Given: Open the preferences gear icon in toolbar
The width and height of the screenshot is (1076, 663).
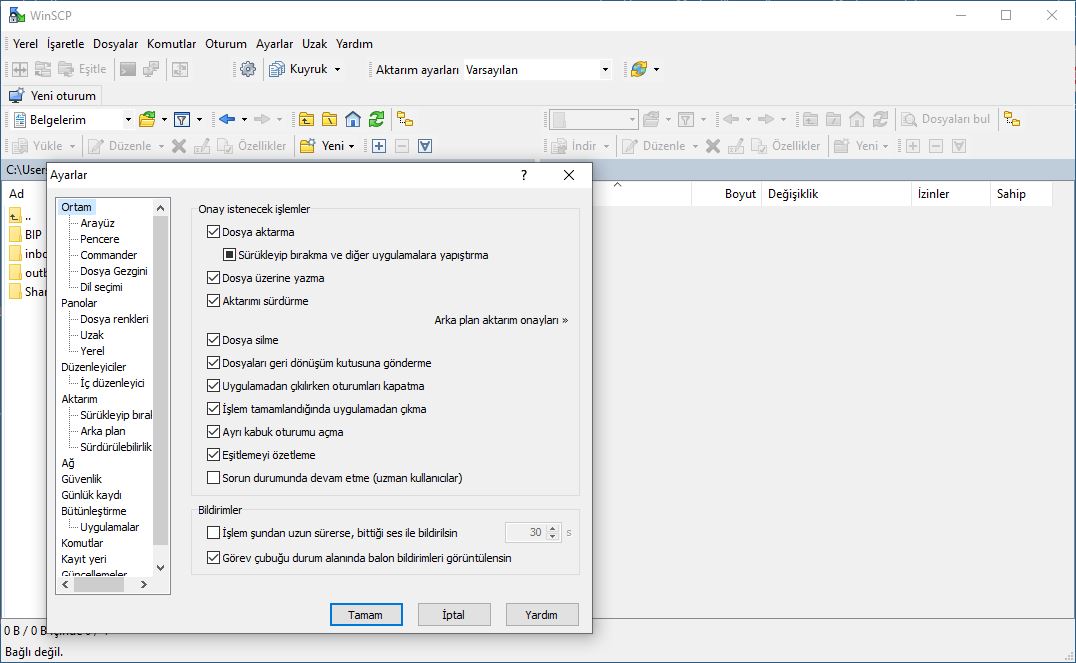Looking at the screenshot, I should [x=248, y=69].
